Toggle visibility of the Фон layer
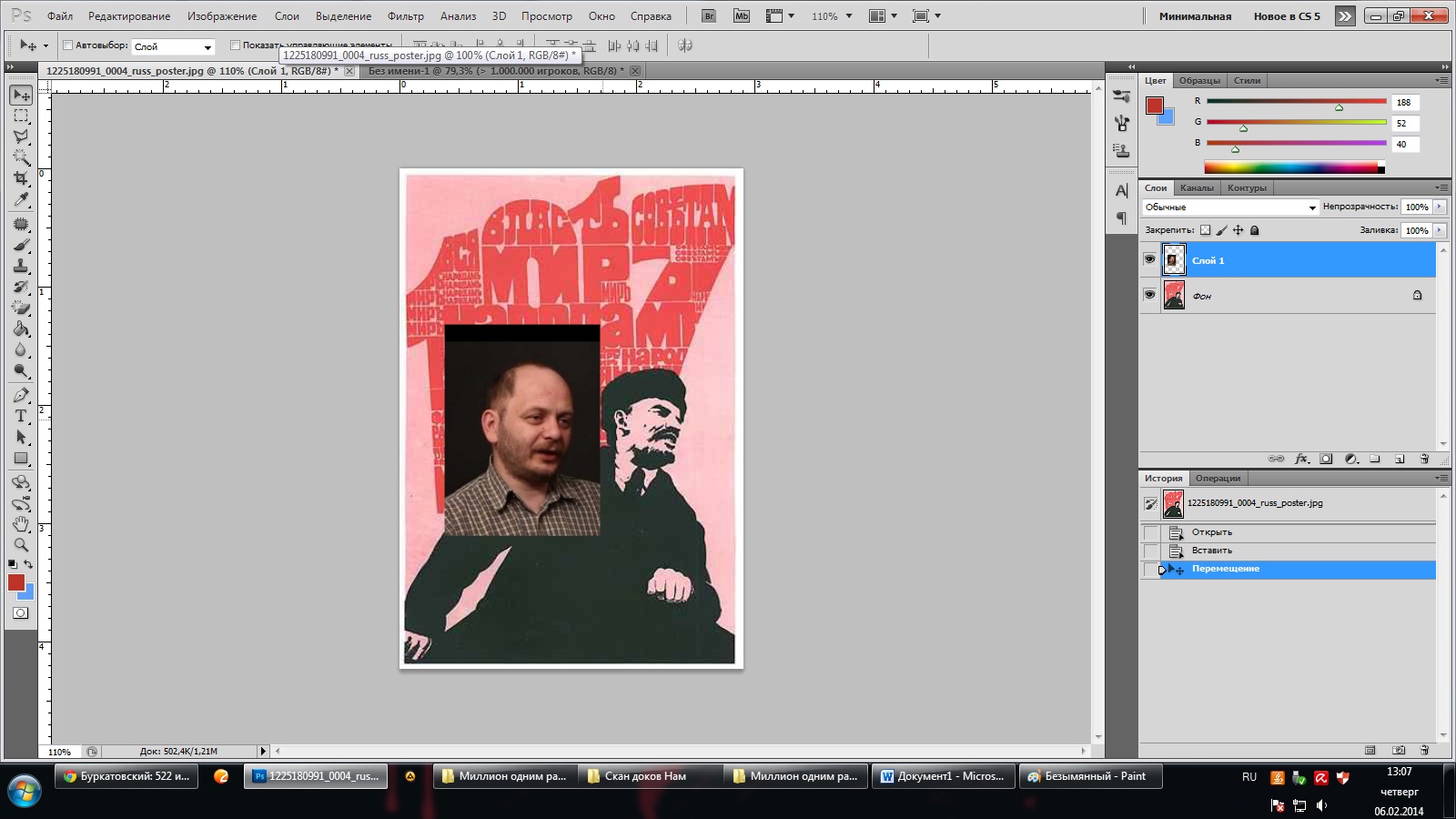Screen dimensions: 1456x819 click(1149, 296)
